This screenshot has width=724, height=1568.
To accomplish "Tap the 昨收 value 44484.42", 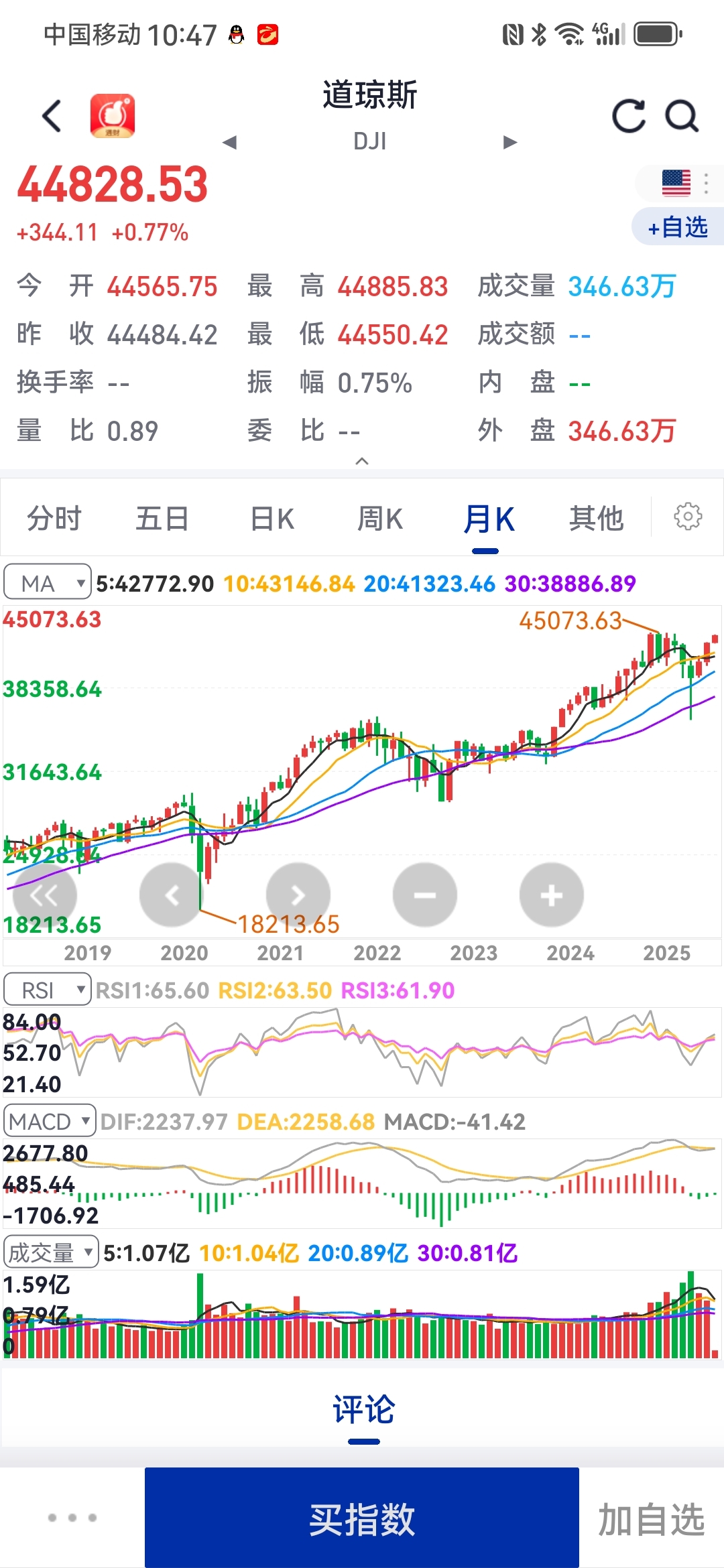I will tap(162, 334).
